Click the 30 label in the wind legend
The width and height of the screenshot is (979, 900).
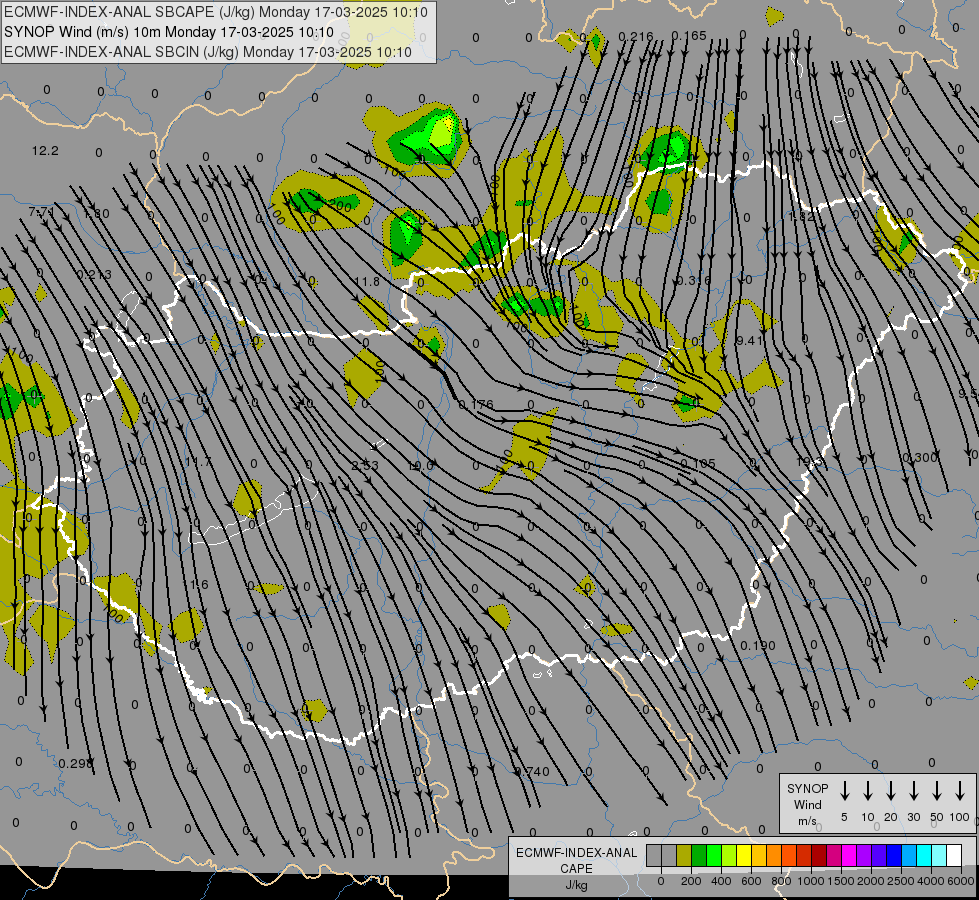tap(913, 817)
